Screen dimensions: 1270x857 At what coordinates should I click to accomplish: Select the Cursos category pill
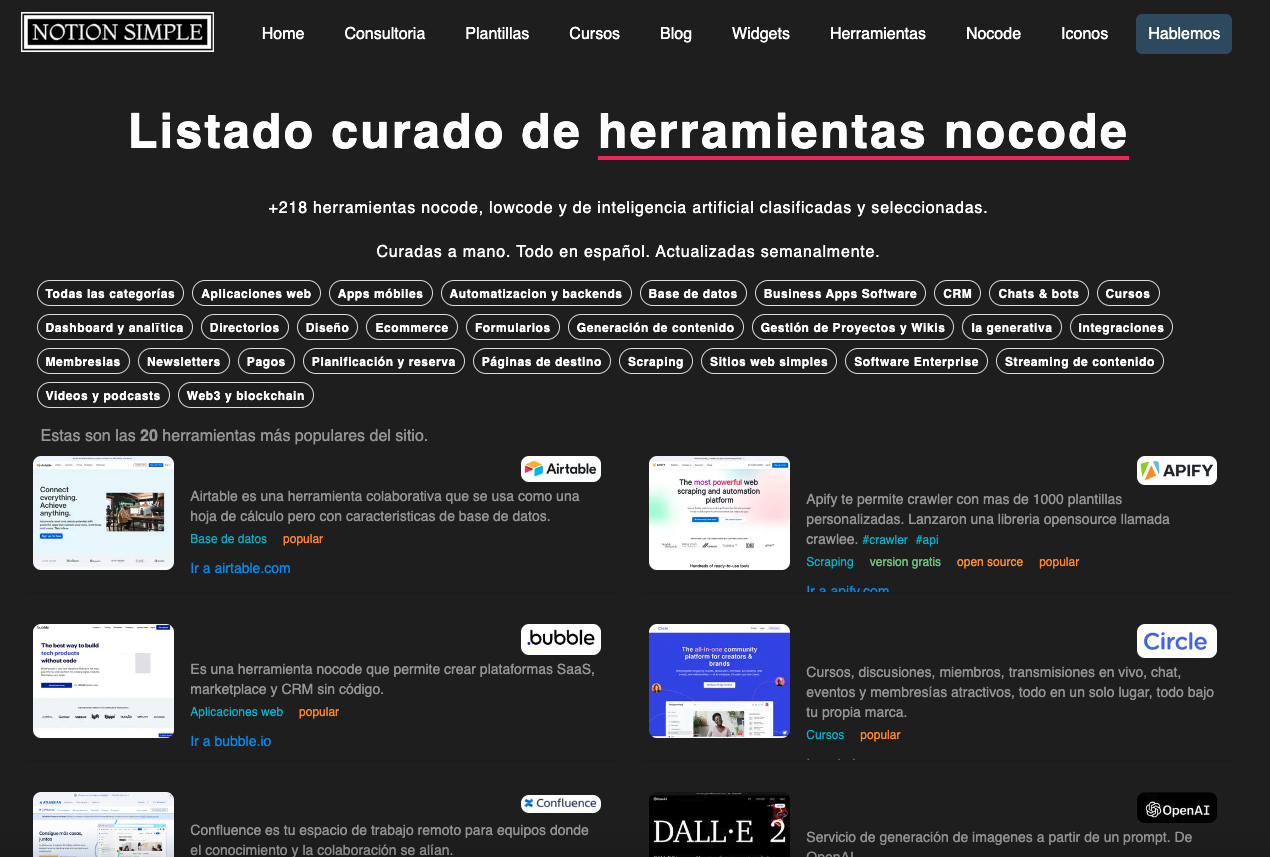tap(1128, 293)
